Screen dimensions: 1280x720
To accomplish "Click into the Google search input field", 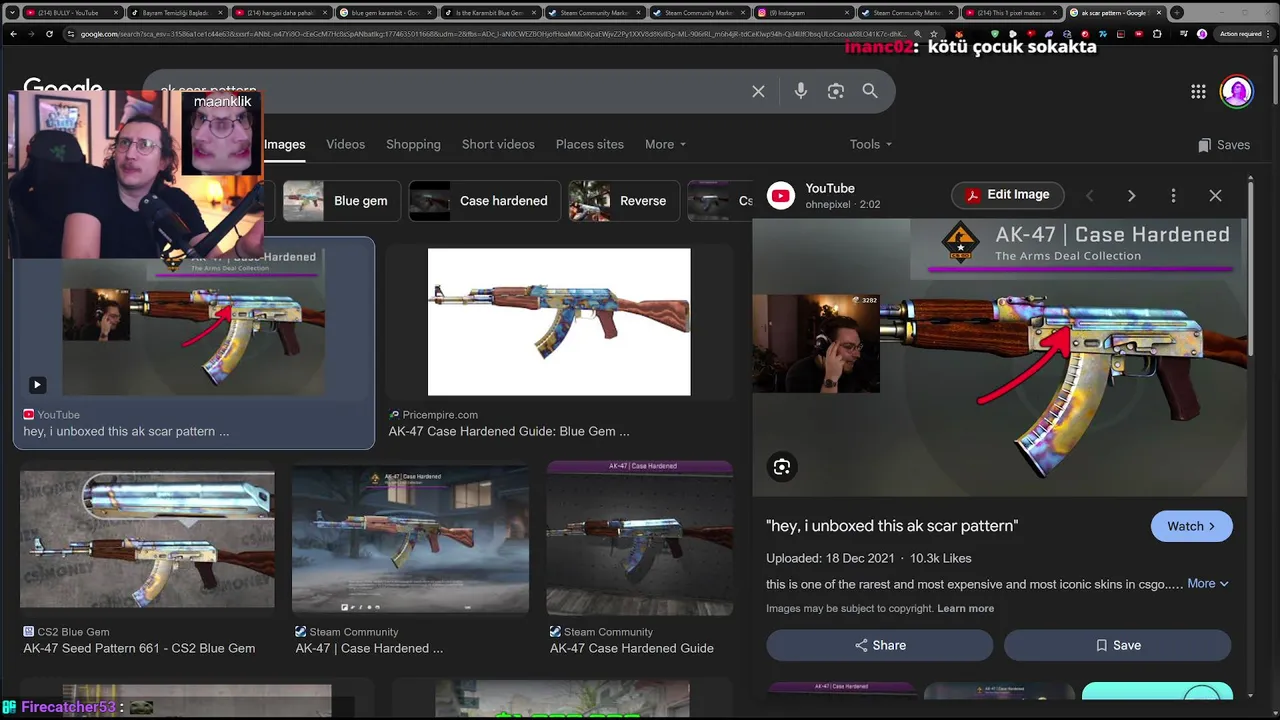I will pyautogui.click(x=450, y=91).
